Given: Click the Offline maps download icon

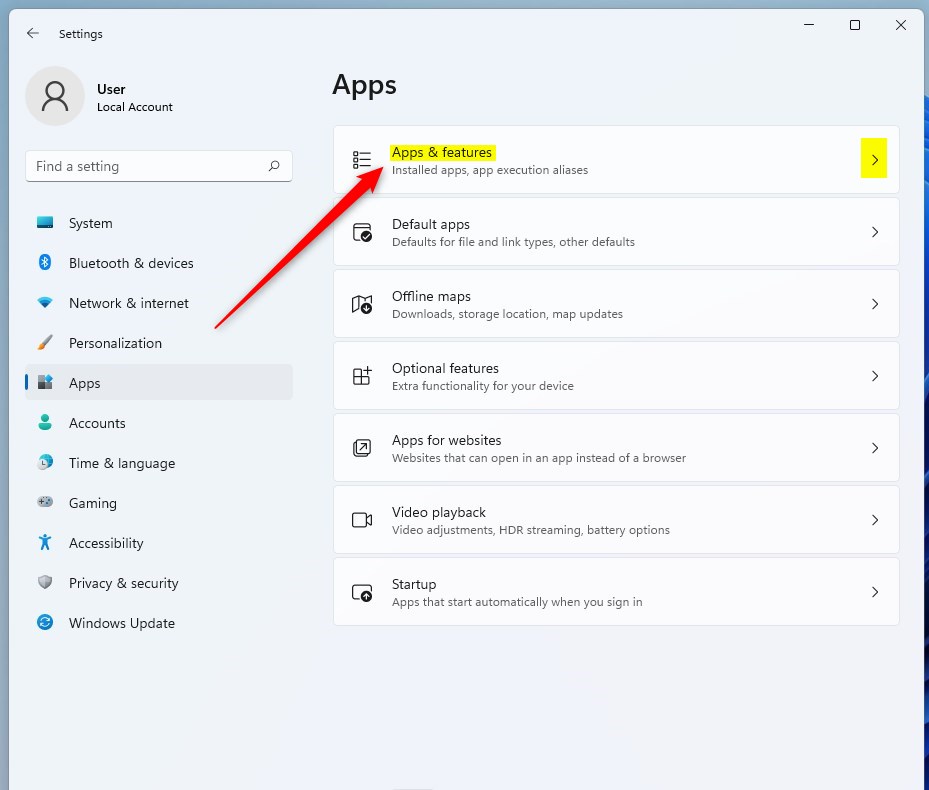Looking at the screenshot, I should (x=361, y=303).
